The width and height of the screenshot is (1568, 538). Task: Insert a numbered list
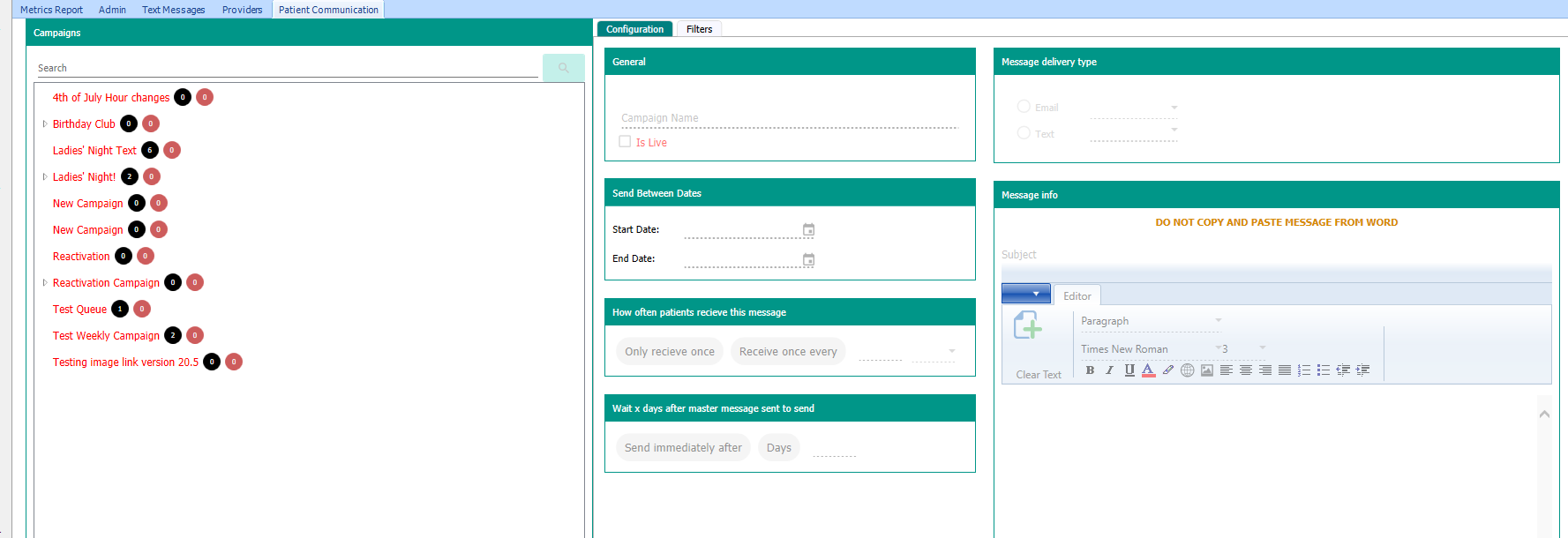point(1304,370)
